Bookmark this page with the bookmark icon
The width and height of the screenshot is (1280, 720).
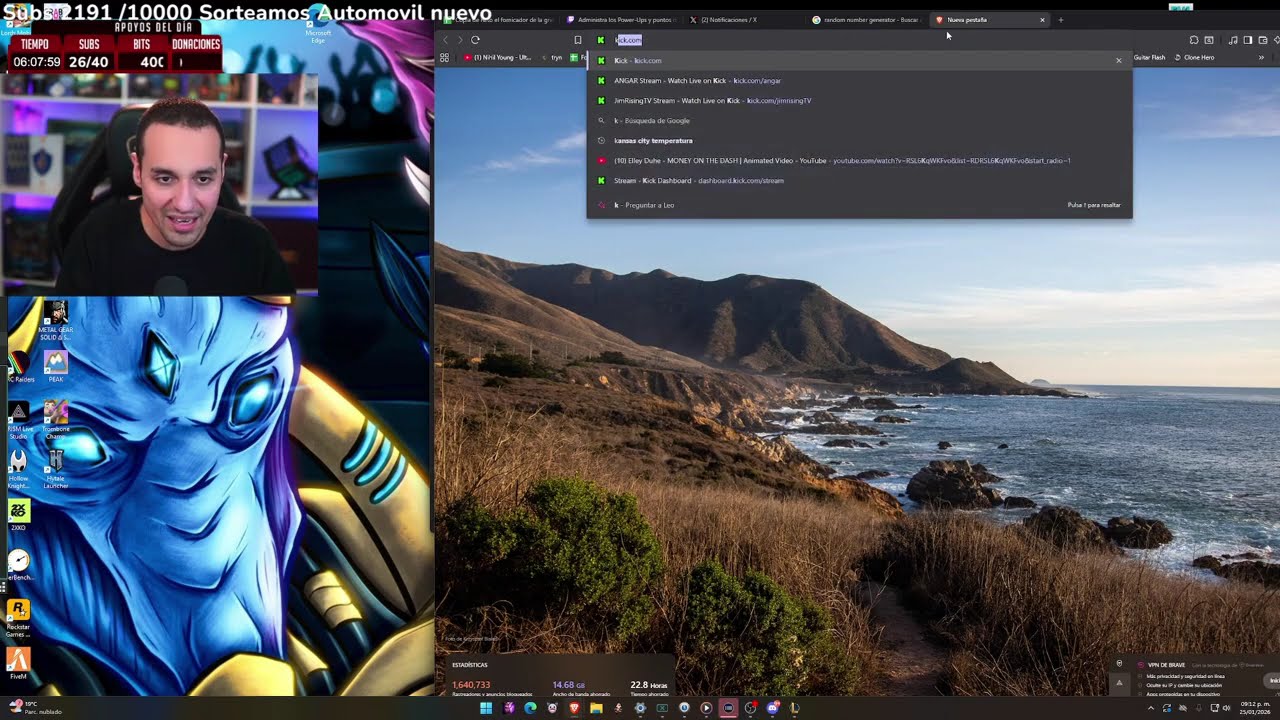pyautogui.click(x=577, y=40)
